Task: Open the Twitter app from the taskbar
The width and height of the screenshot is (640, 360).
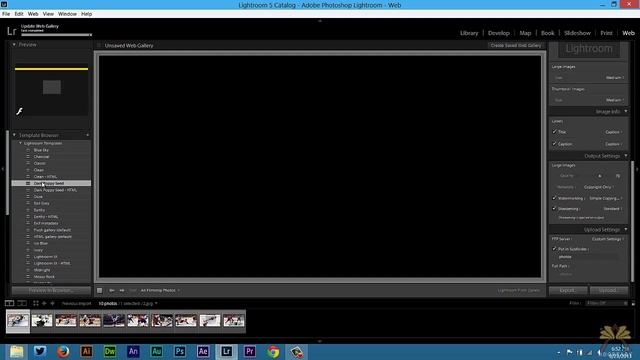Action: point(40,351)
